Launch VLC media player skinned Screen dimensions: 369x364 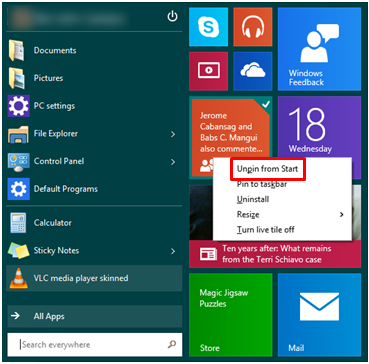point(94,278)
